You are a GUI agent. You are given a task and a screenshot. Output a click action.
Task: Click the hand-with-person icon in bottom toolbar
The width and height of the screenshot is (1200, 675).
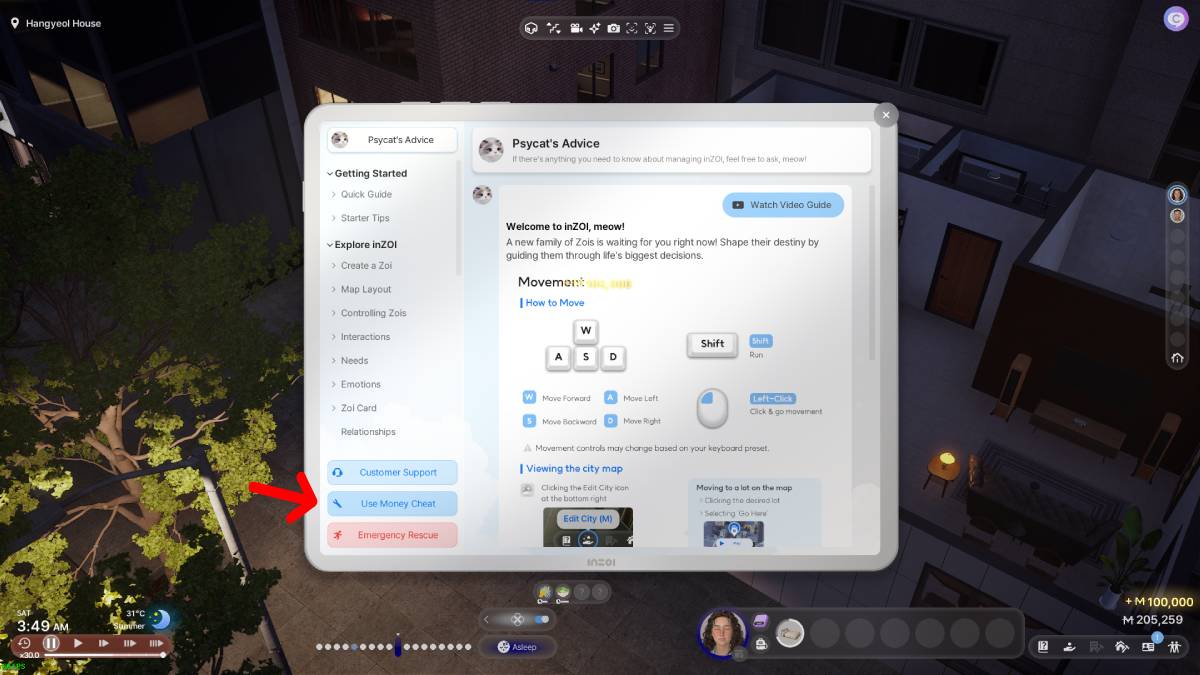1069,646
